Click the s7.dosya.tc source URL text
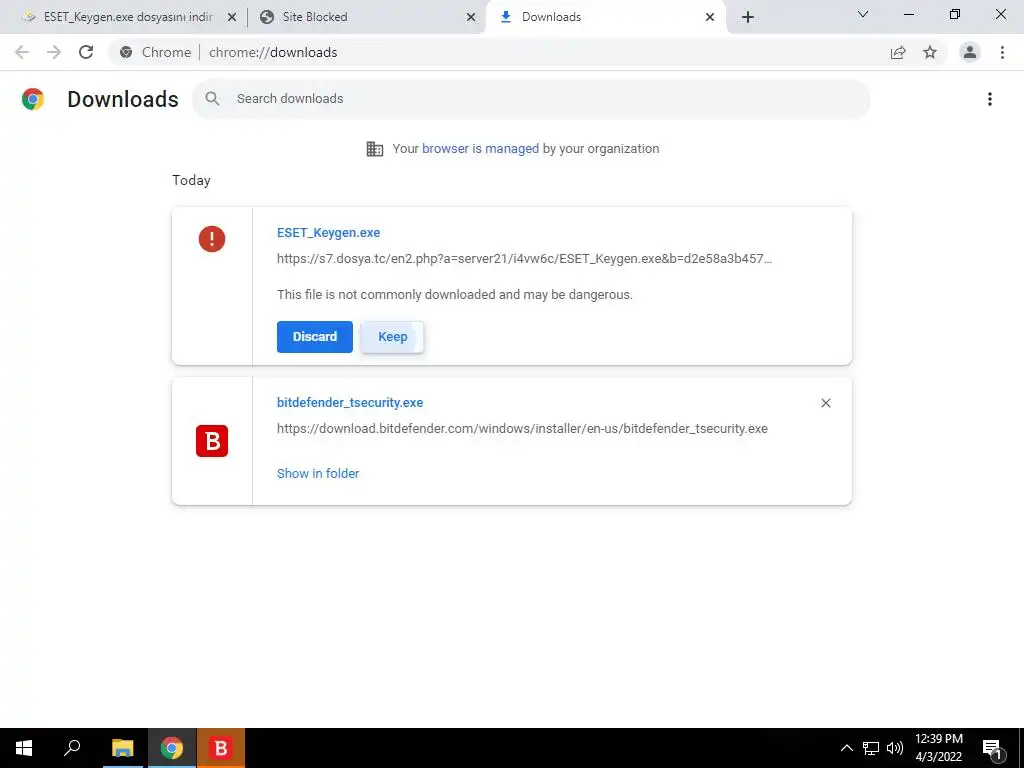The width and height of the screenshot is (1024, 768). coord(524,259)
